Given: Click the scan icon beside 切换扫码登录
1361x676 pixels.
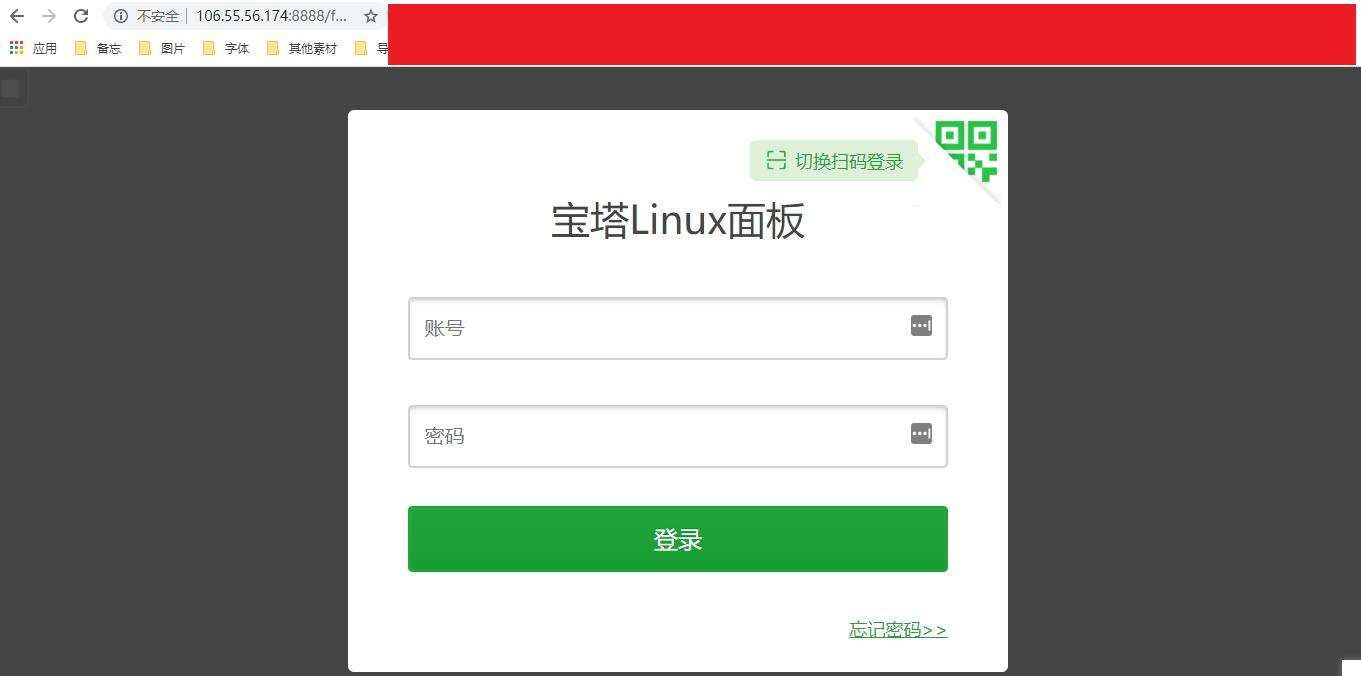Looking at the screenshot, I should click(x=776, y=160).
